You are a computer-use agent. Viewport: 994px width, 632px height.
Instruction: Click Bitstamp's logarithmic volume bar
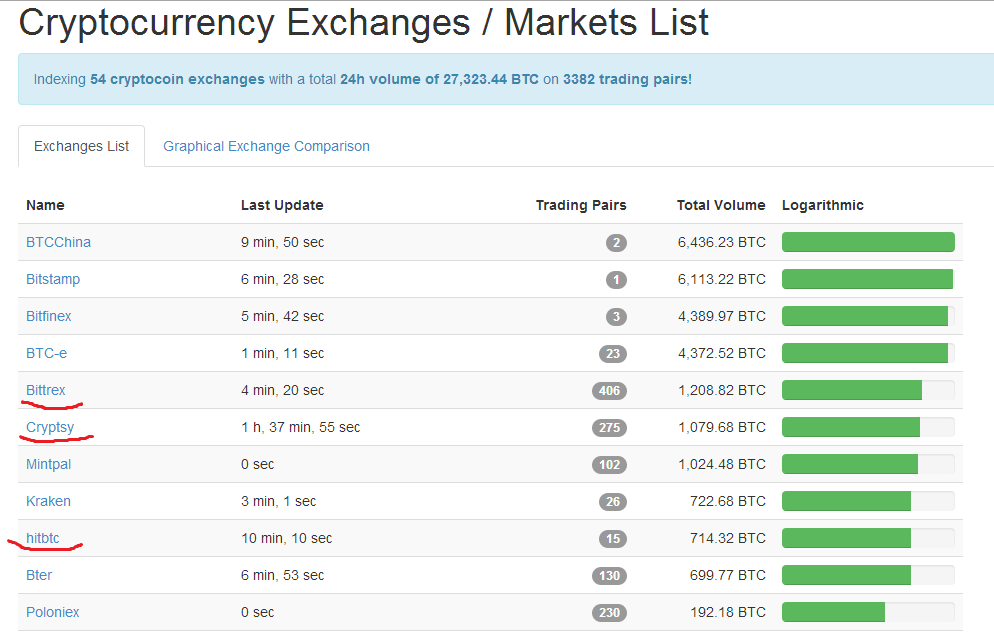pyautogui.click(x=868, y=279)
